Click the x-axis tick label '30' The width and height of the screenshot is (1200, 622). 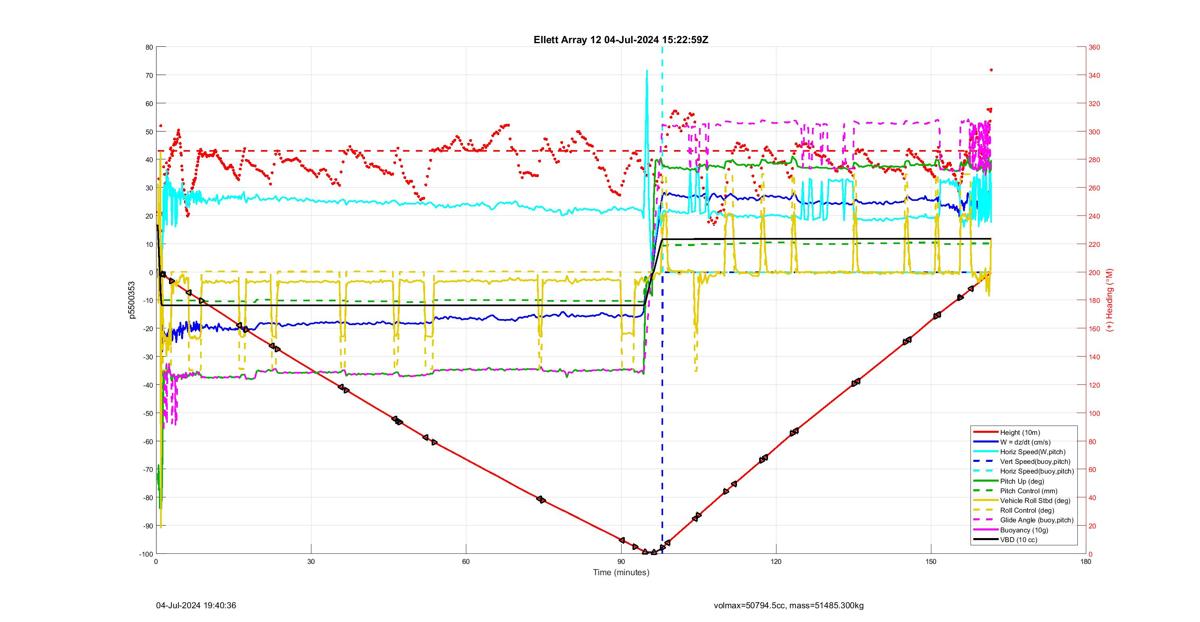(311, 562)
